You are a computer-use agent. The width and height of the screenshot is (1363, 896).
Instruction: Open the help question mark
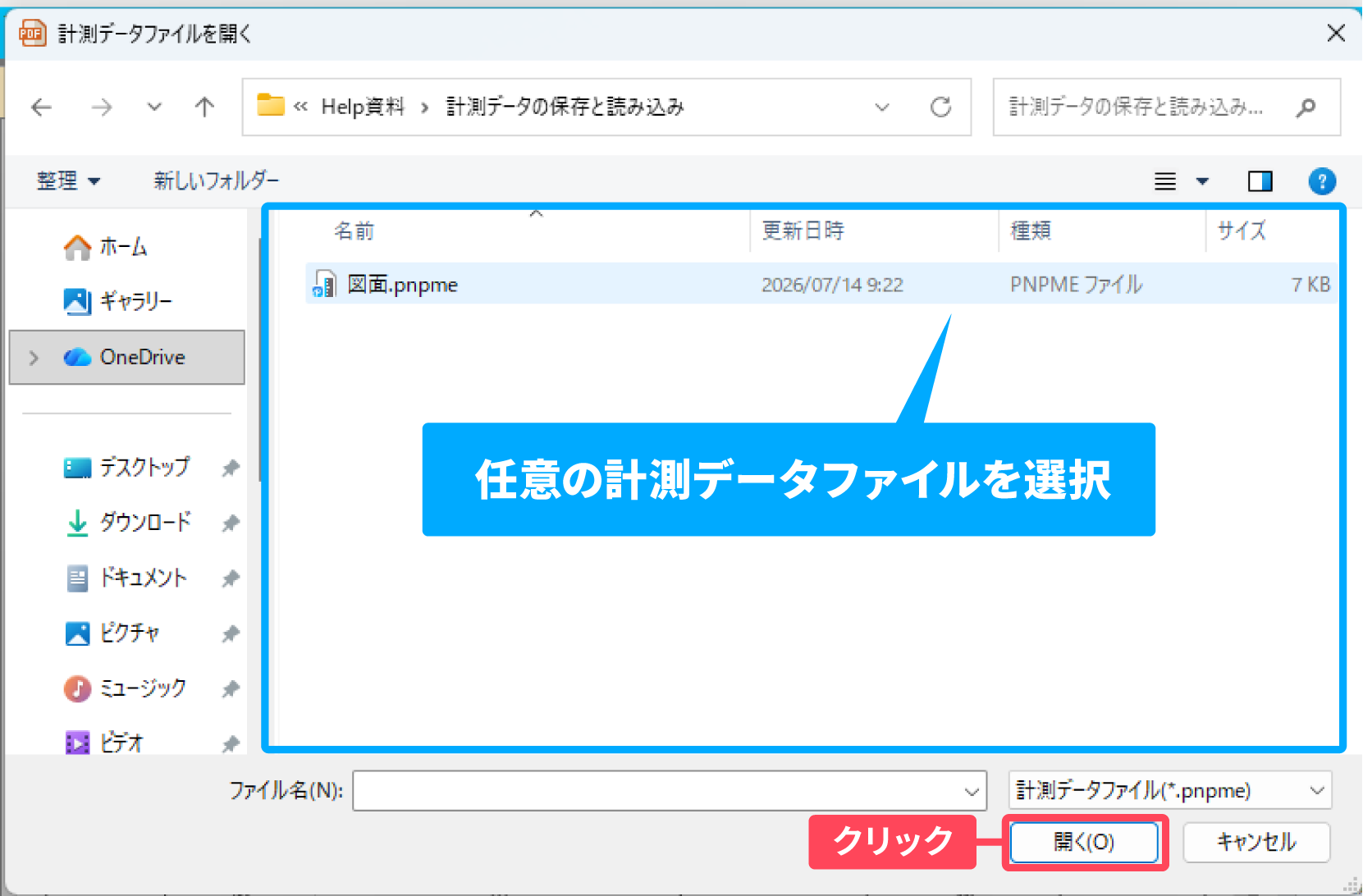(x=1322, y=181)
